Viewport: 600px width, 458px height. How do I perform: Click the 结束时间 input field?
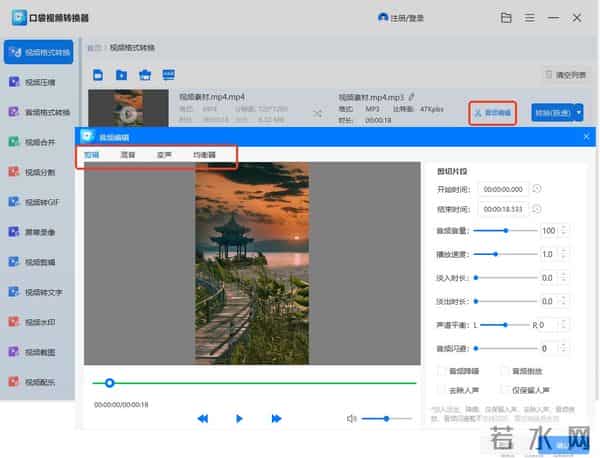[x=503, y=209]
